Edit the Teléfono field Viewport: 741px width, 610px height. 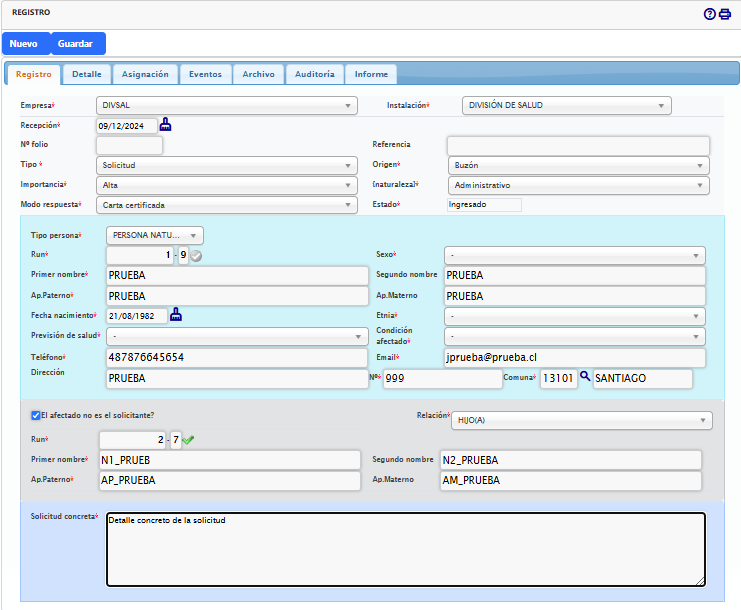(x=237, y=358)
